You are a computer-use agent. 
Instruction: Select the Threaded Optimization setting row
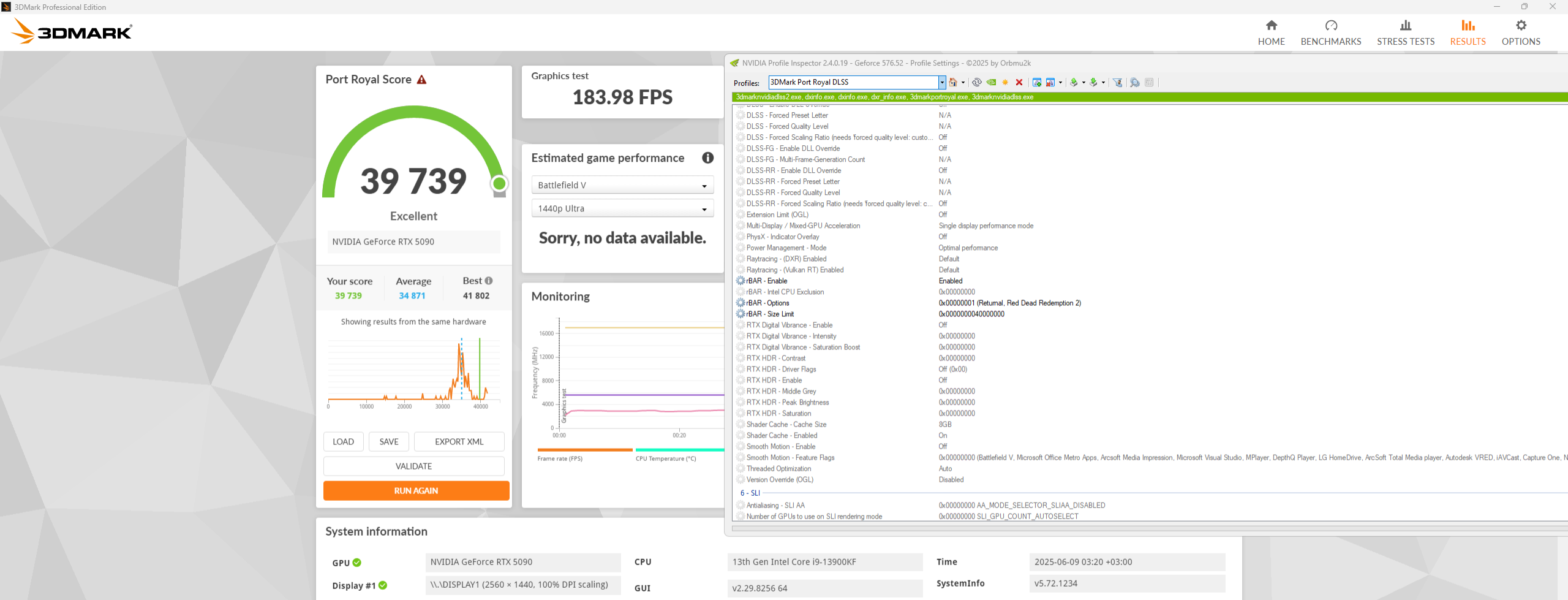[x=1151, y=469]
